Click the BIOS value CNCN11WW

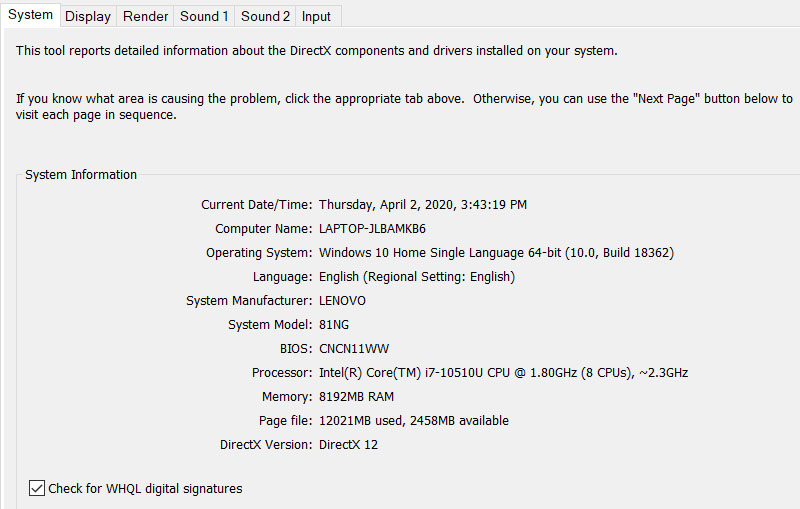354,349
